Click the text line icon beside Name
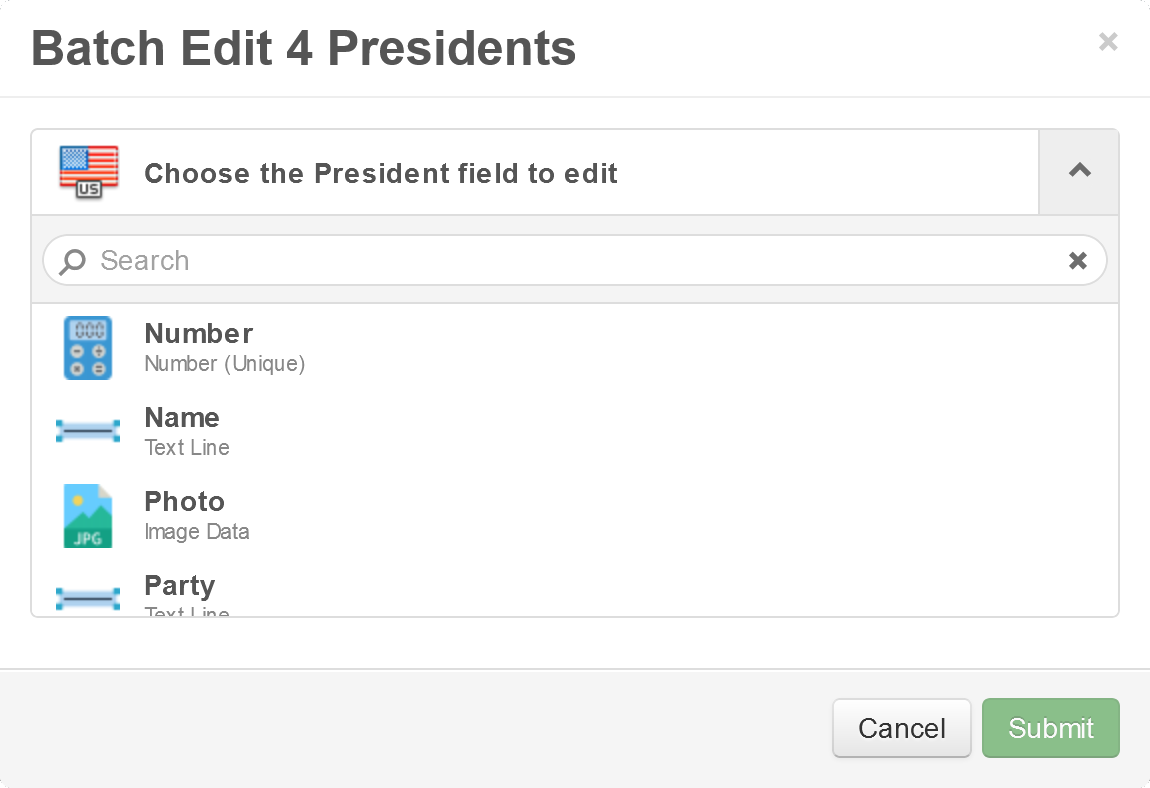This screenshot has height=788, width=1150. tap(88, 431)
